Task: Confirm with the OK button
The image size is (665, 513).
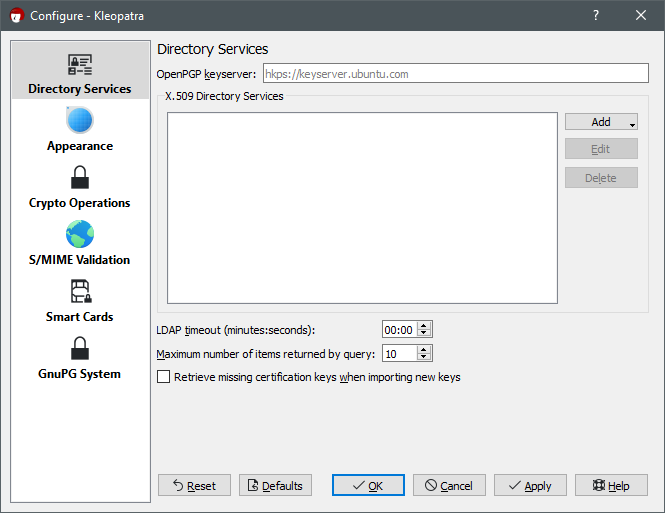Action: point(368,485)
